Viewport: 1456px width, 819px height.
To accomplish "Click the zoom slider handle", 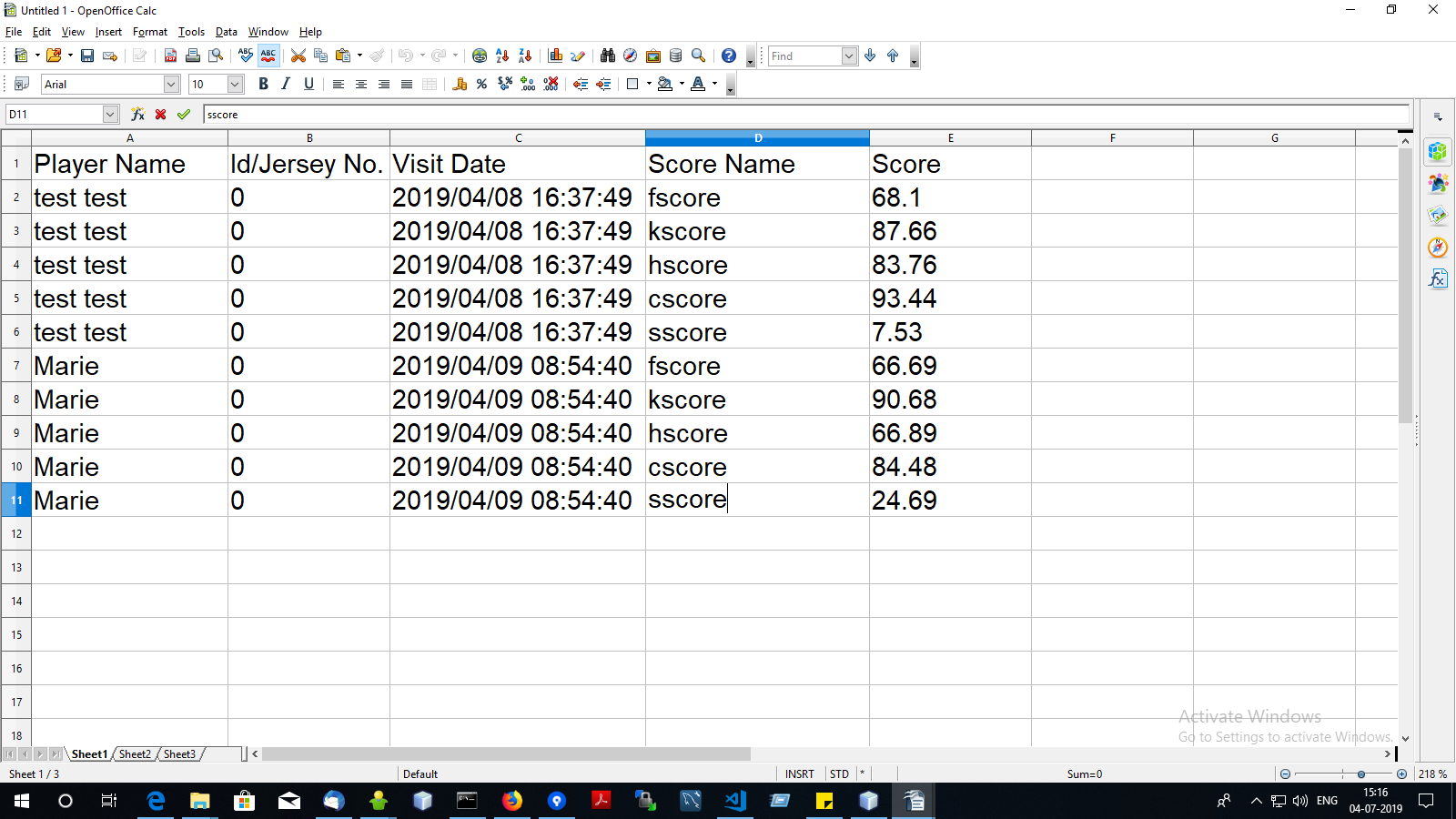I will (x=1361, y=774).
